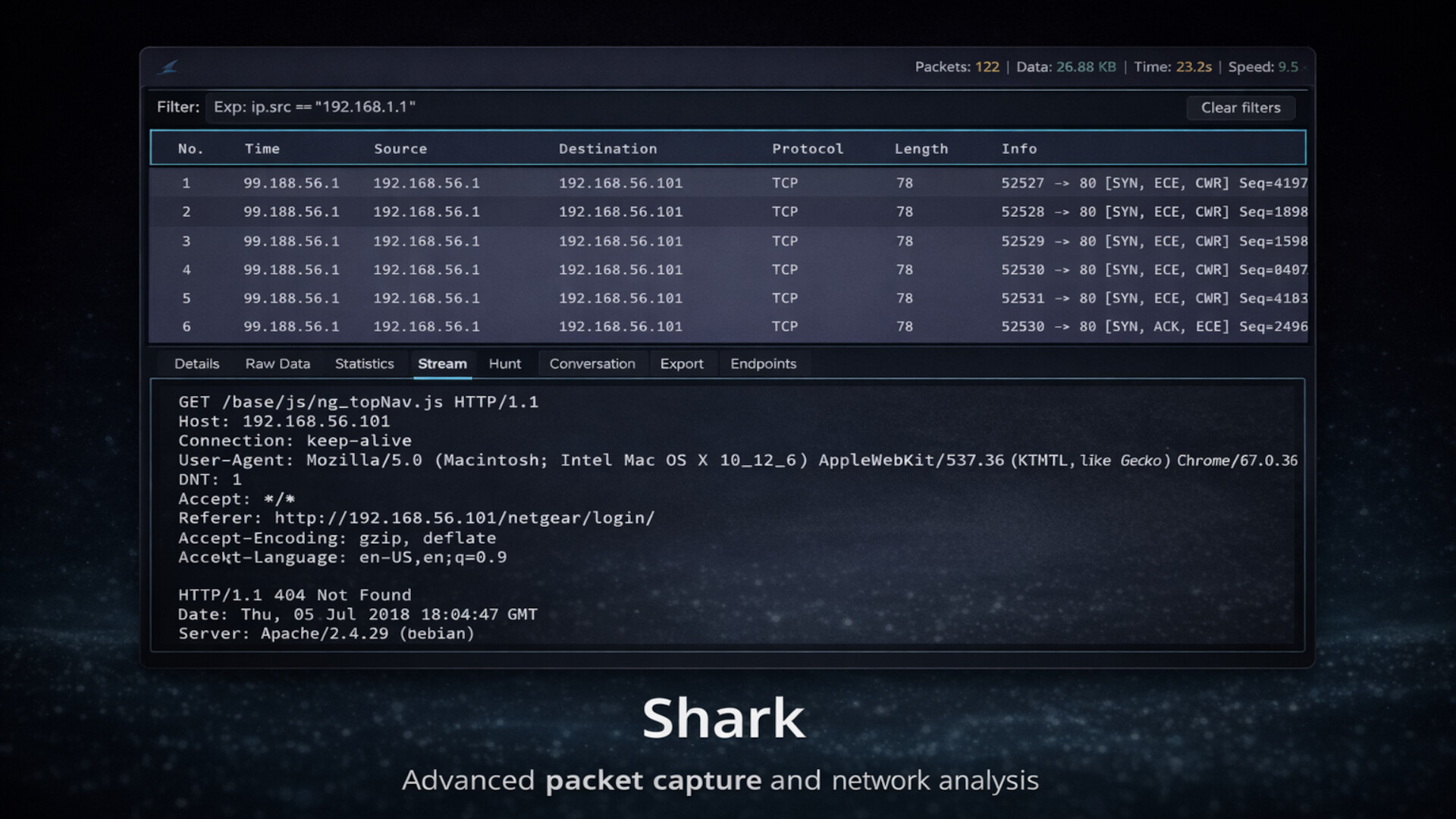Viewport: 1456px width, 819px height.
Task: Sort by the Time column header
Action: tap(262, 149)
